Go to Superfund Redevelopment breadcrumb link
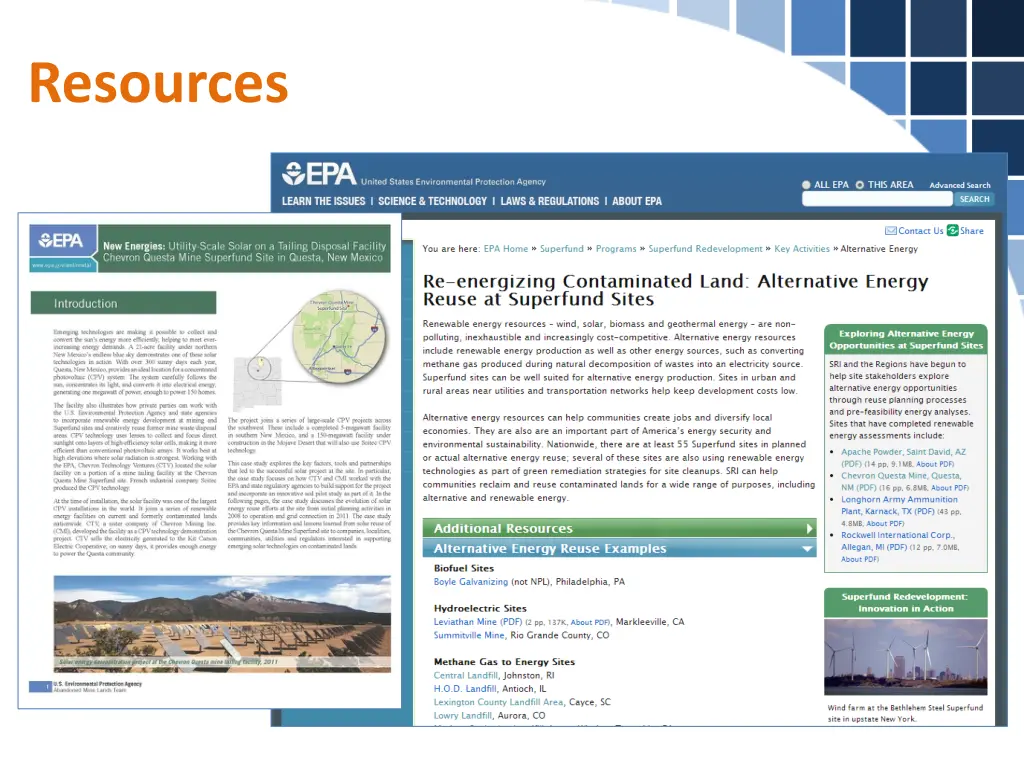This screenshot has width=1024, height=768. pyautogui.click(x=705, y=249)
